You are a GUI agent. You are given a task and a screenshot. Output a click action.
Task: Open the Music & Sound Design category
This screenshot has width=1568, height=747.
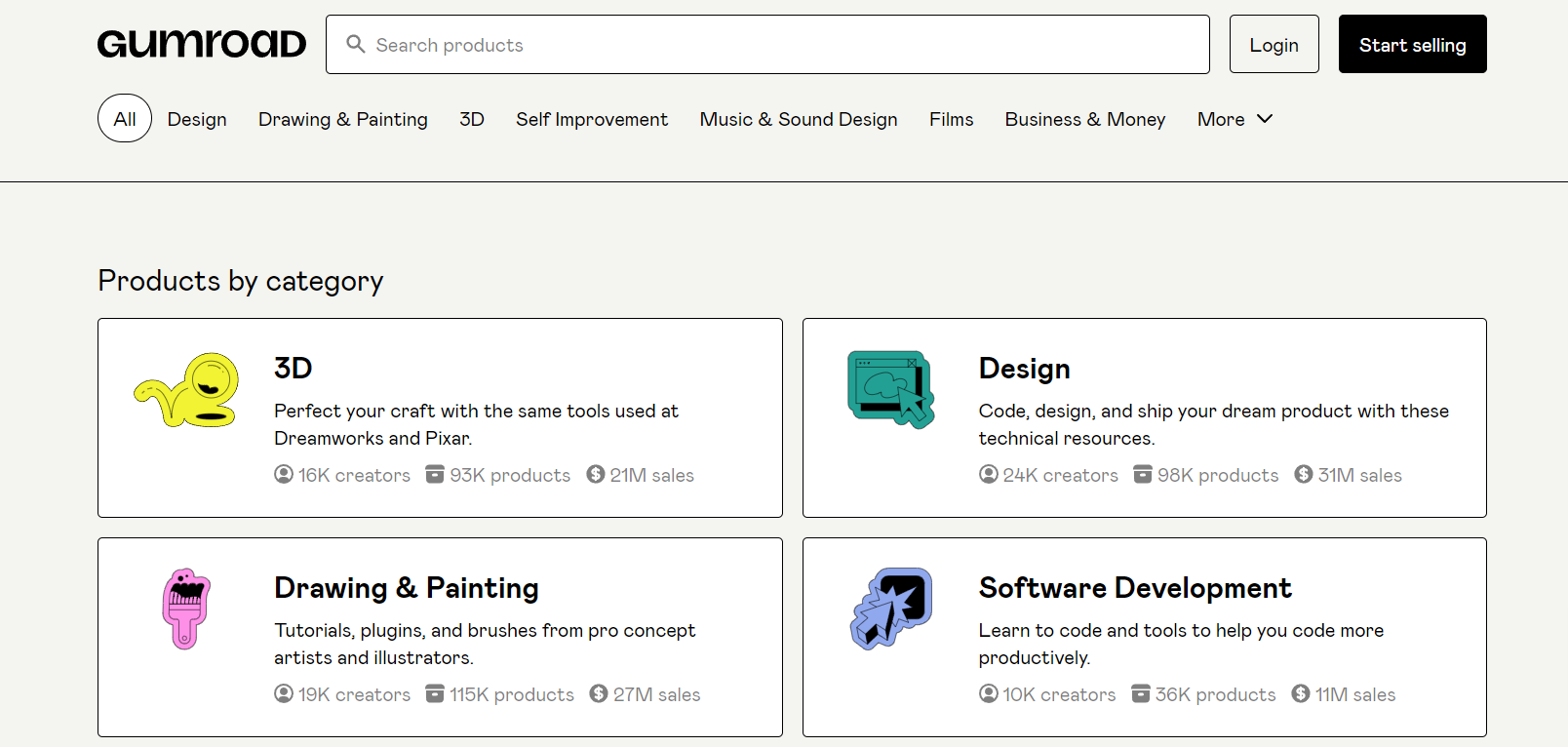pyautogui.click(x=798, y=119)
